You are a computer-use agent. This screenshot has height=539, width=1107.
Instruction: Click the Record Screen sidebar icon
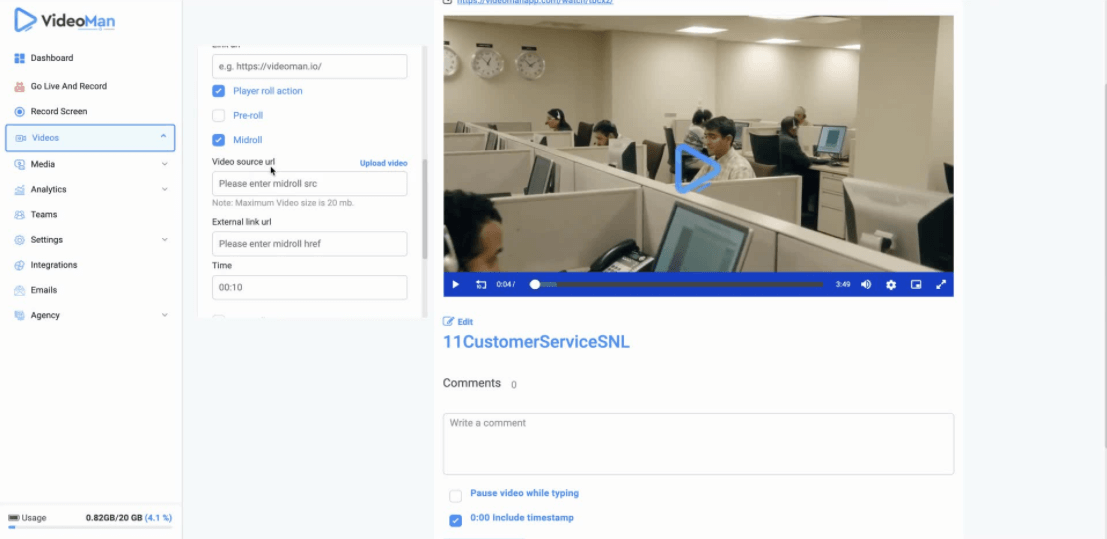click(20, 112)
